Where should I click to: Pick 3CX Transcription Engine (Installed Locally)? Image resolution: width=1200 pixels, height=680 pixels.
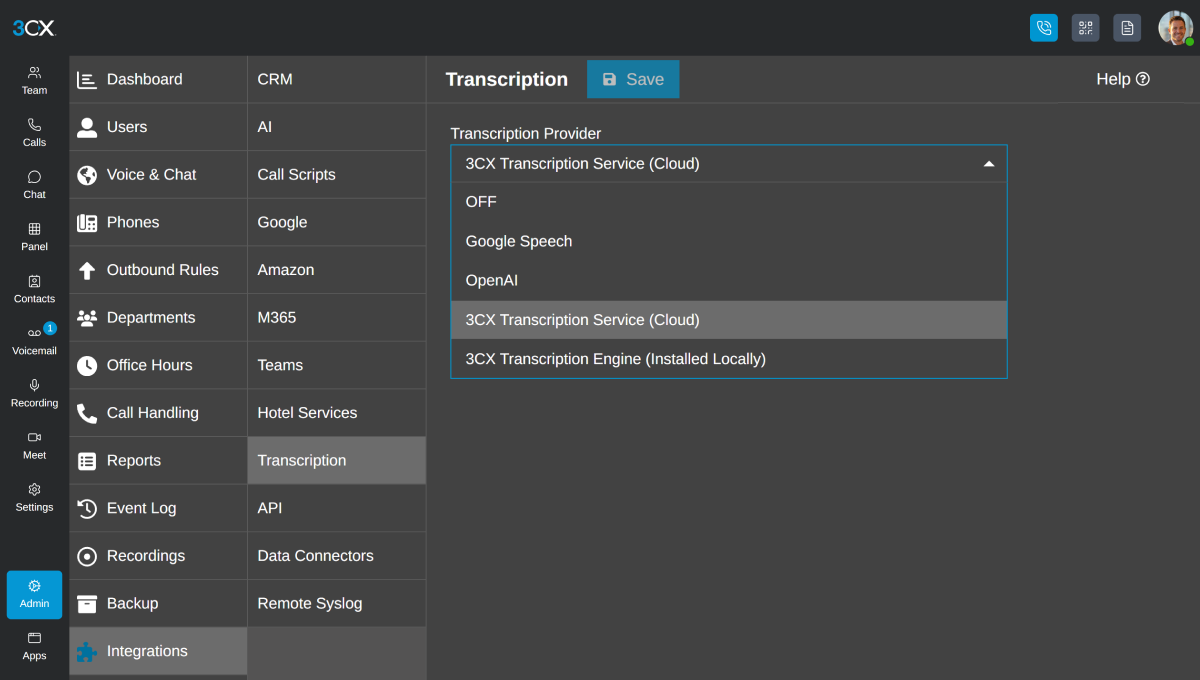pos(728,359)
